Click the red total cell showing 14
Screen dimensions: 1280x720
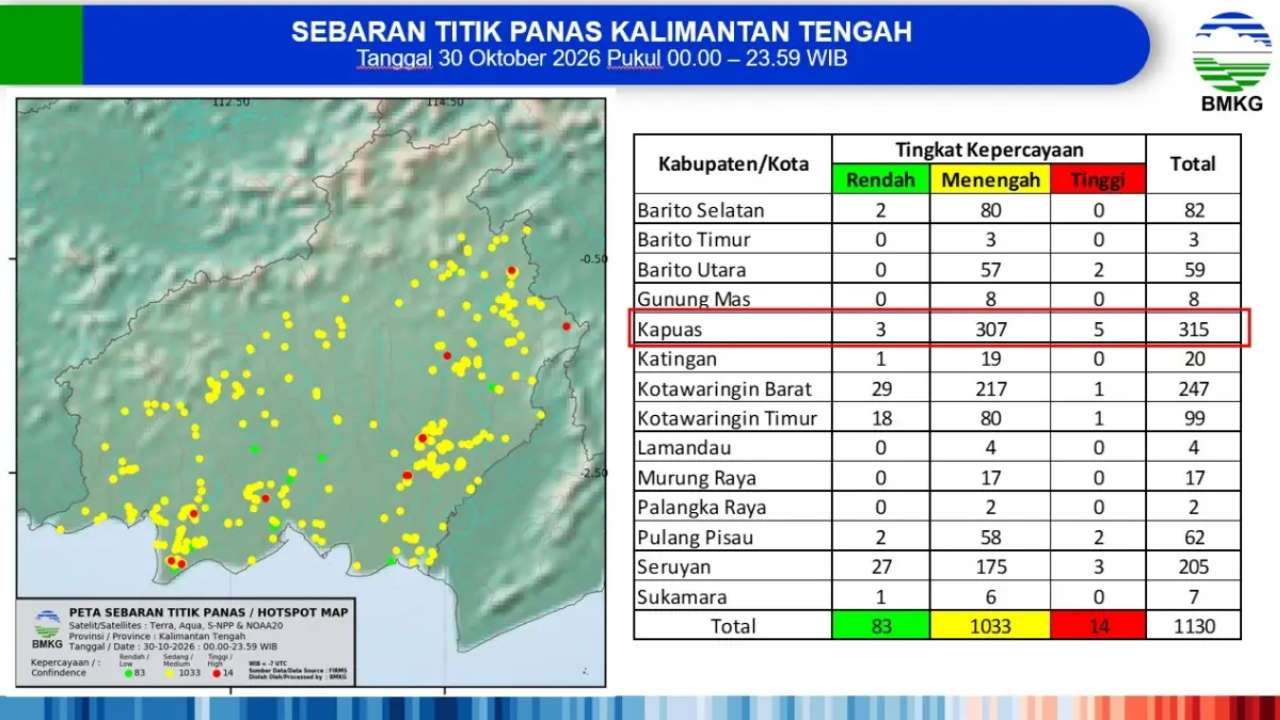[1097, 626]
